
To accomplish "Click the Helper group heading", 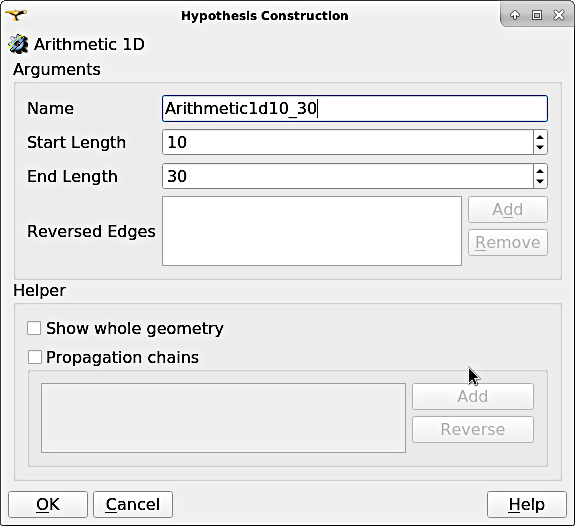I will 40,291.
